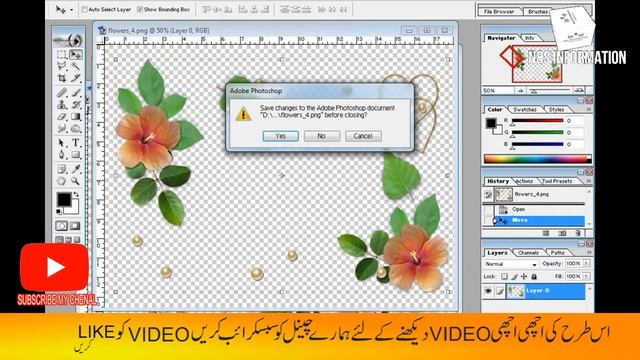Open Color panel flyout menu arrow
This screenshot has width=640, height=360.
(589, 109)
